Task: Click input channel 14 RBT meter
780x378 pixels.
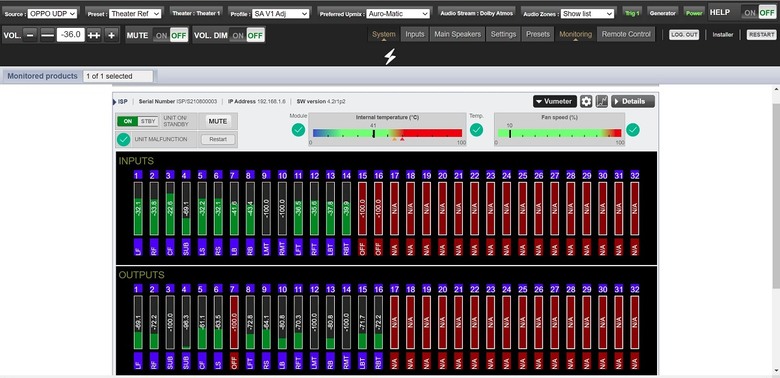Action: (x=346, y=208)
